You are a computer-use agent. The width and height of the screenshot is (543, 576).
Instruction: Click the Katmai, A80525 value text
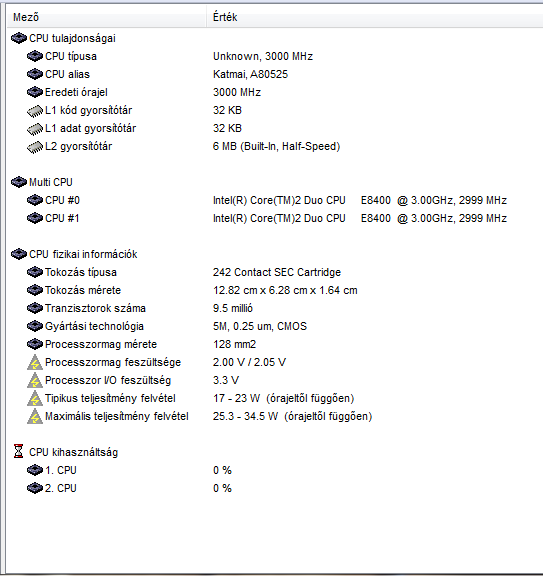pyautogui.click(x=250, y=74)
